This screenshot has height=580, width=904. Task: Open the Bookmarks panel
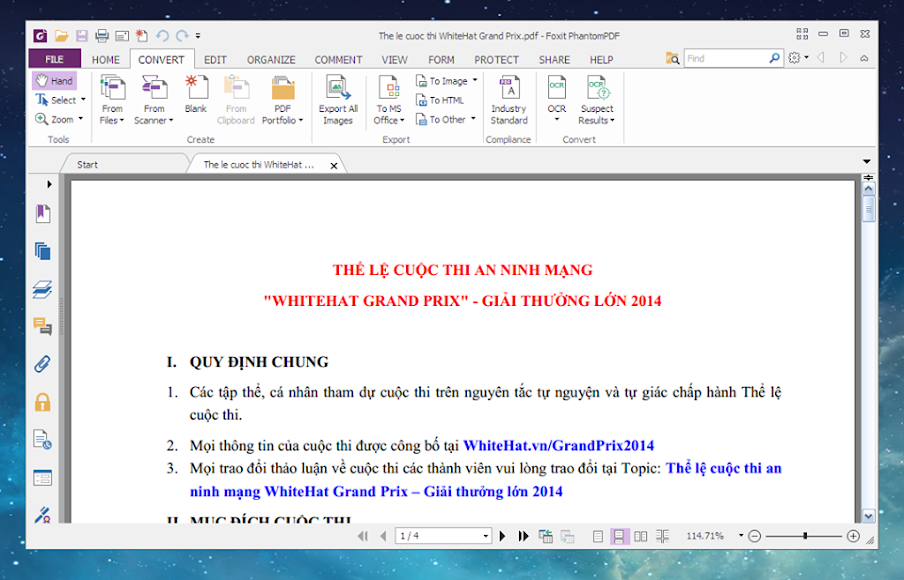43,214
